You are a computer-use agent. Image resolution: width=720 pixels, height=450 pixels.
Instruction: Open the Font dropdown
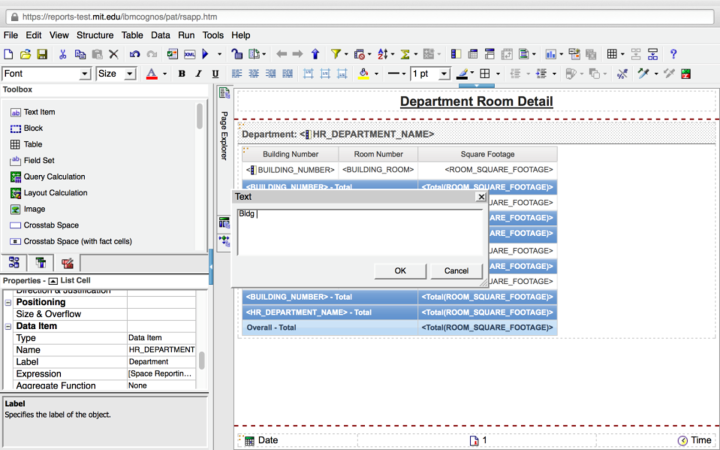85,74
